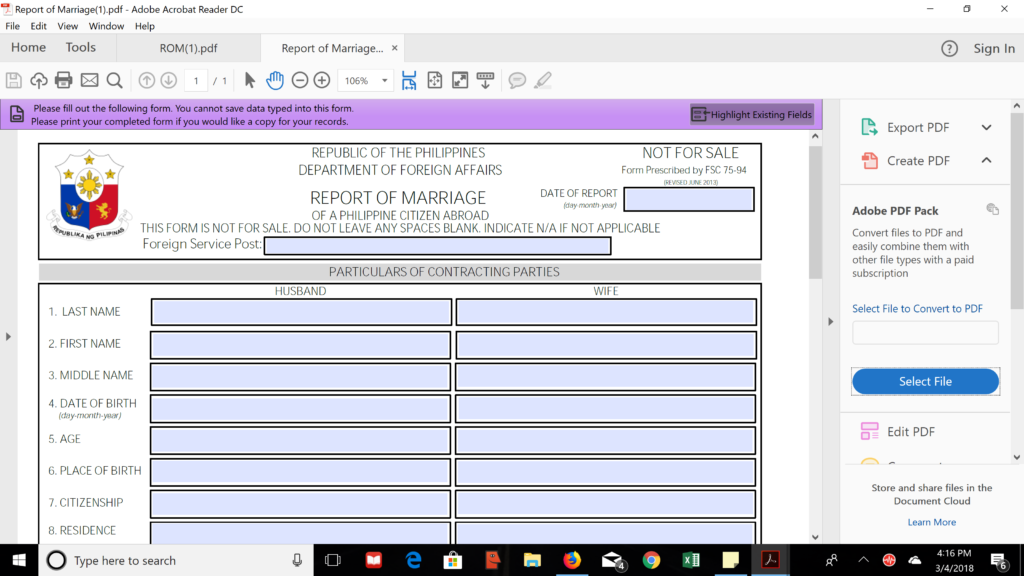Open the zoom percentage dropdown
Screen dimensions: 1024x576
pos(385,80)
